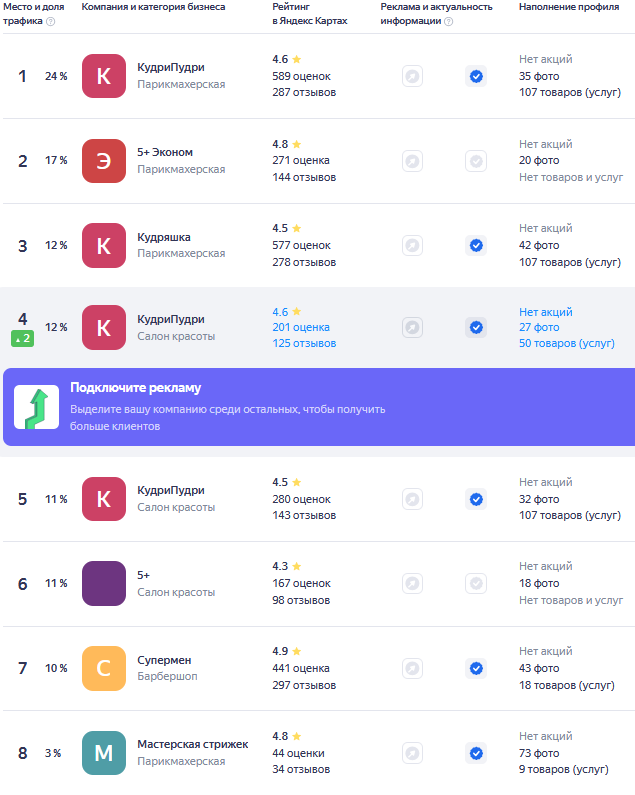This screenshot has width=635, height=795.
Task: Click the grey verification checkmark for 5+ salon
Action: click(476, 584)
